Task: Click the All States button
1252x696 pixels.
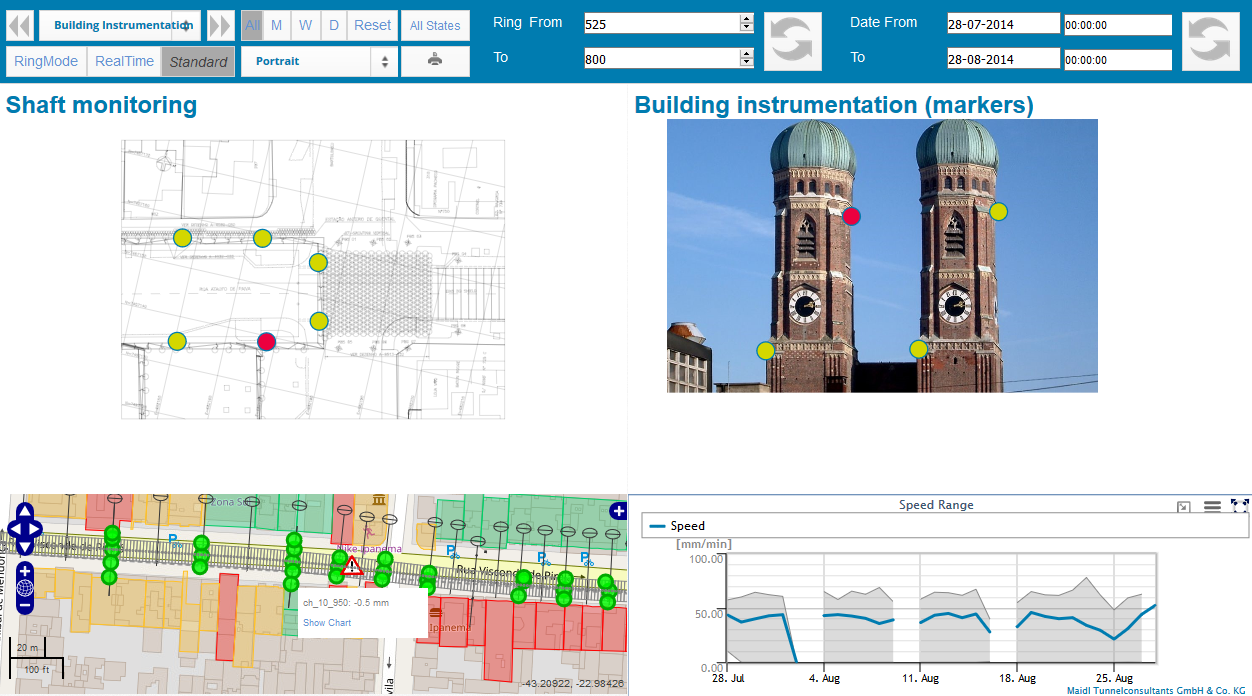Action: (x=435, y=25)
